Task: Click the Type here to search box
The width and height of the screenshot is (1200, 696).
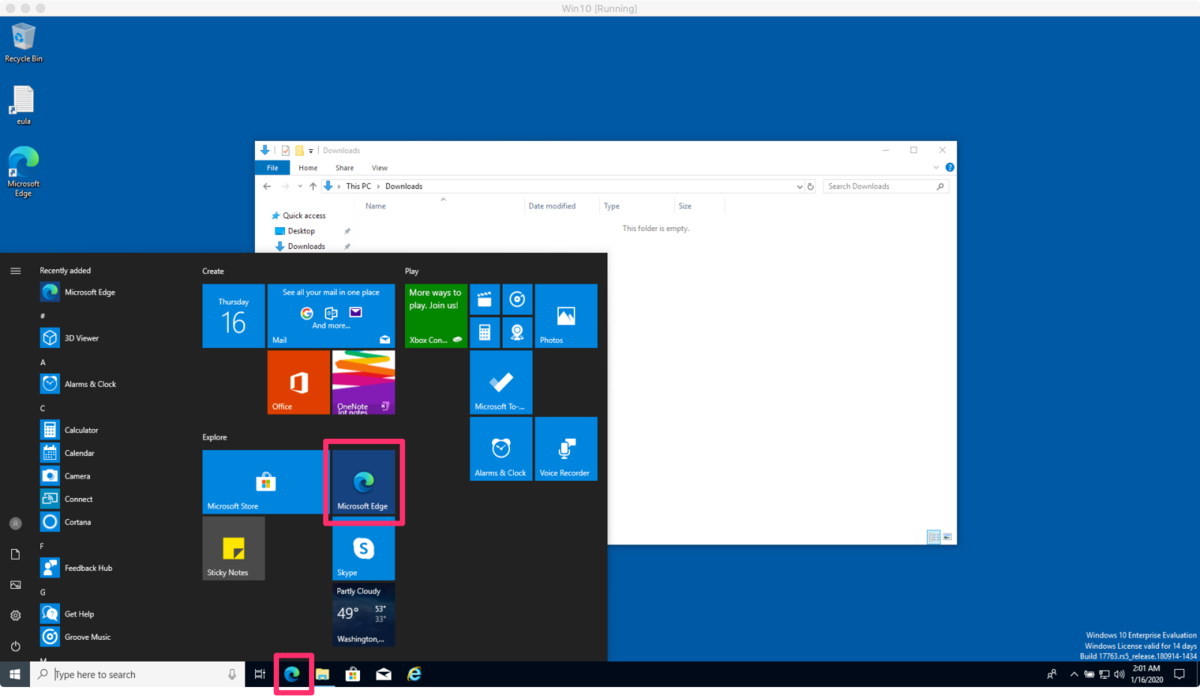Action: pos(137,675)
